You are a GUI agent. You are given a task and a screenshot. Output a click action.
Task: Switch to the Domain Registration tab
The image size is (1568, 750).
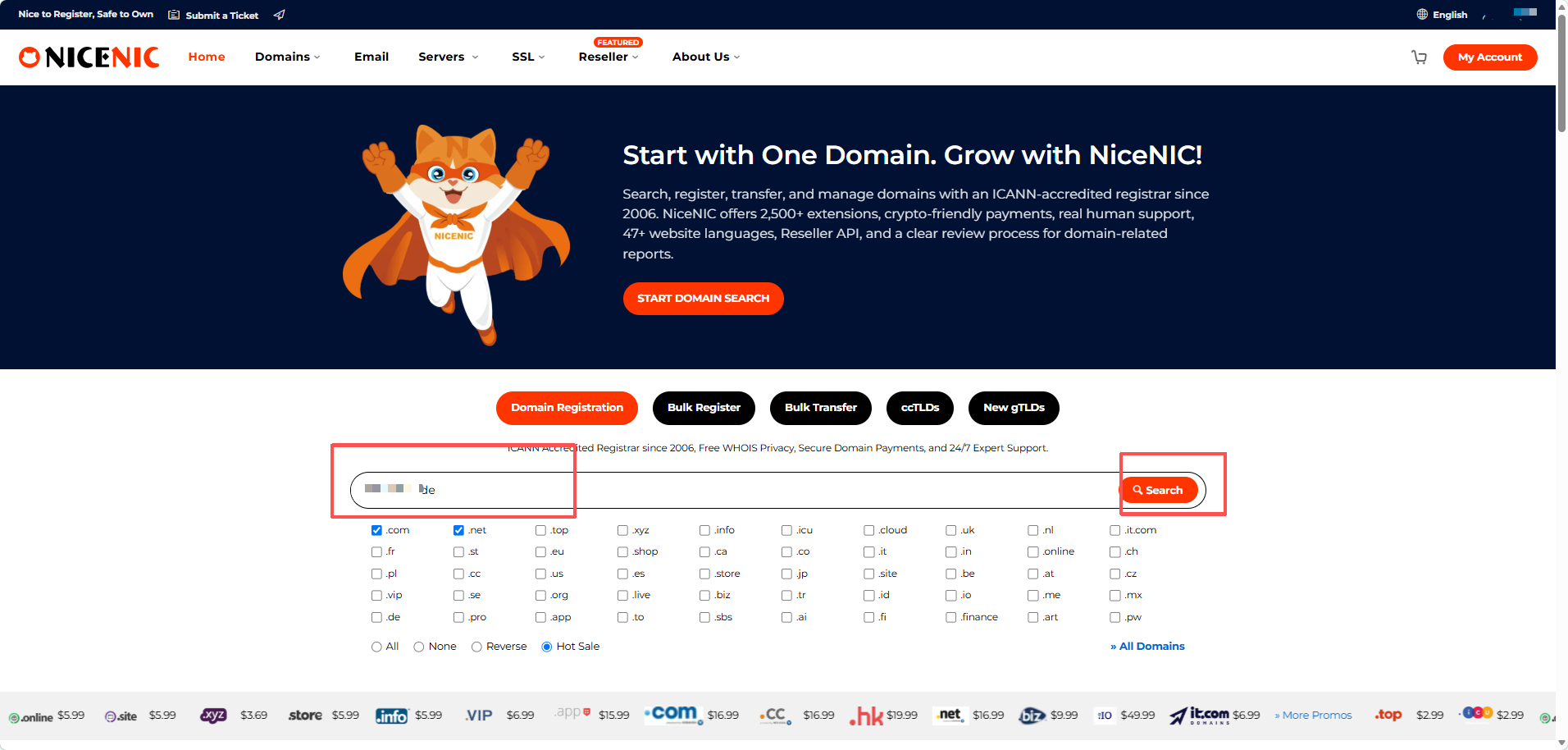click(567, 408)
